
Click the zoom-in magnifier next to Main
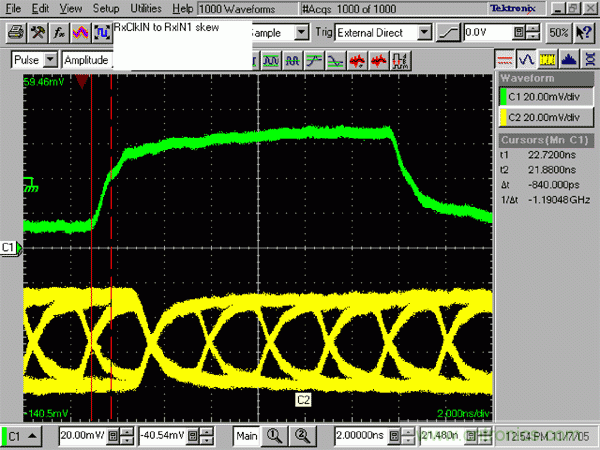coord(273,435)
